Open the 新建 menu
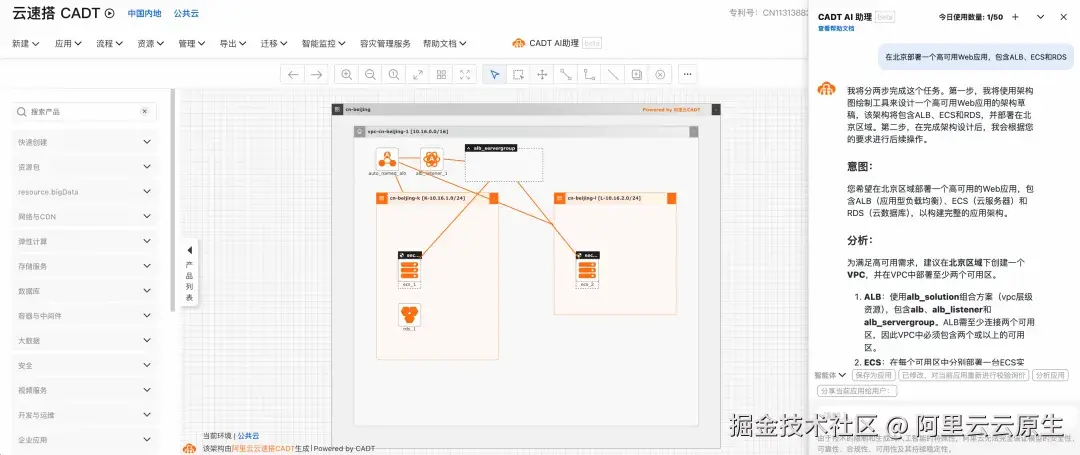Viewport: 1080px width, 455px height. point(26,43)
